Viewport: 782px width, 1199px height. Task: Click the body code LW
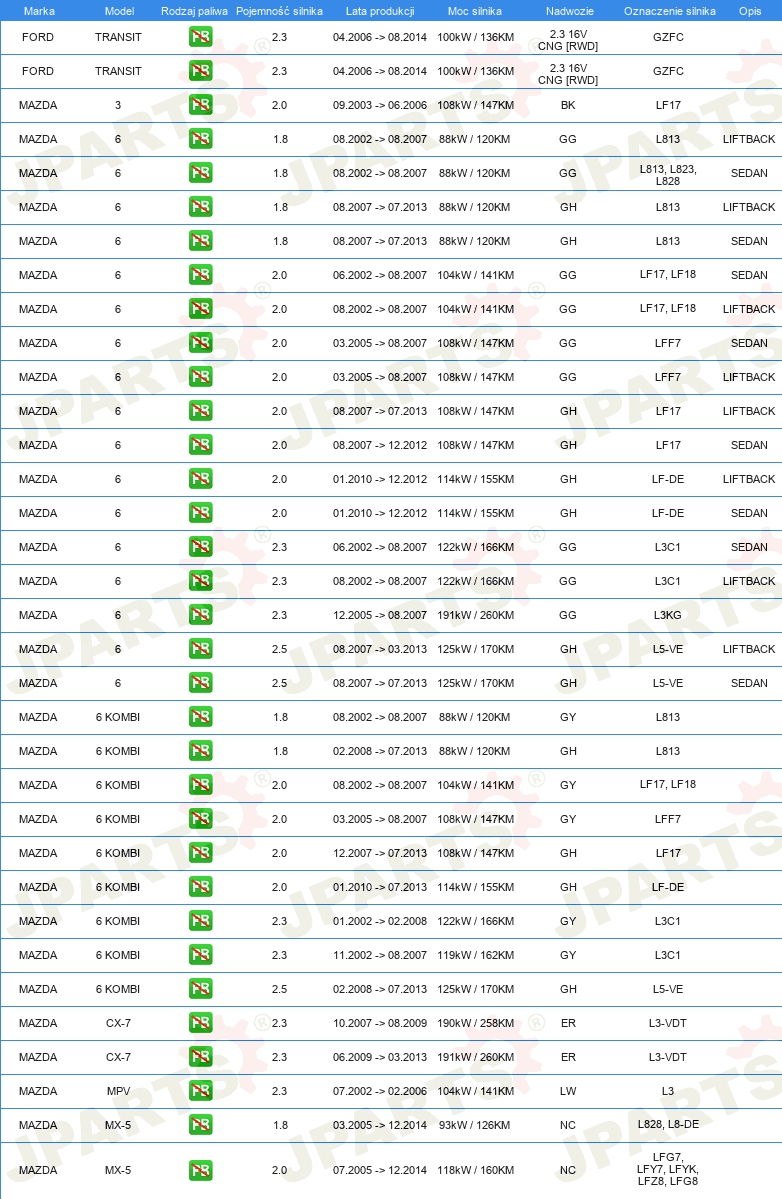tap(568, 1090)
